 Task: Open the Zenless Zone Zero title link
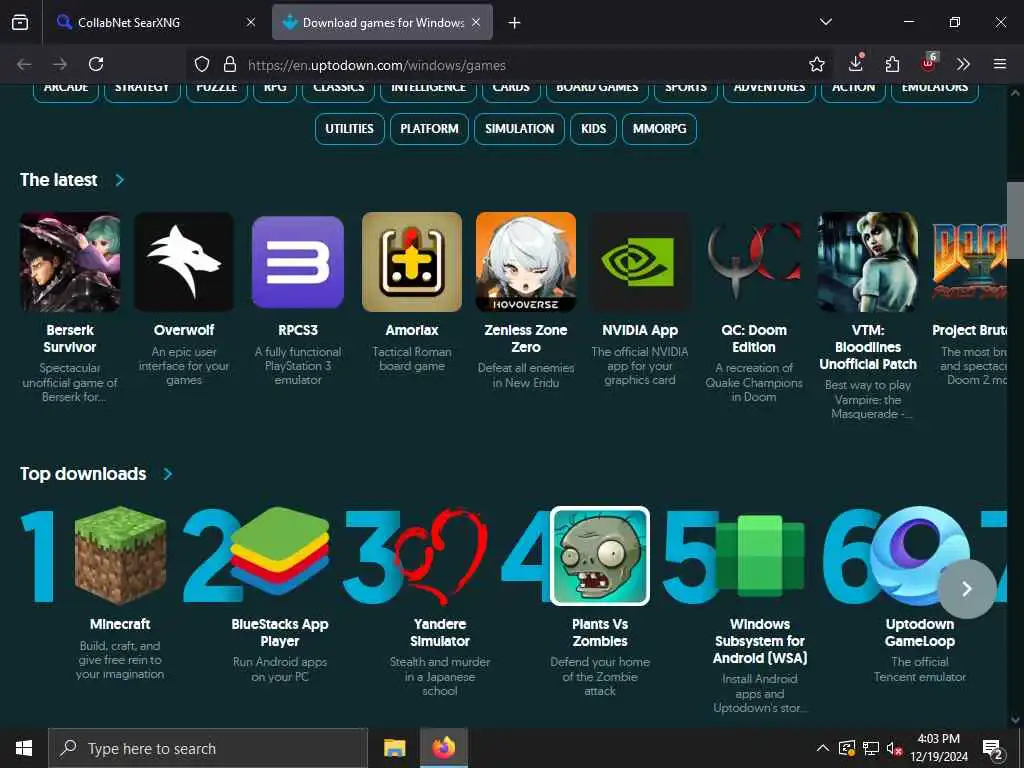point(526,339)
